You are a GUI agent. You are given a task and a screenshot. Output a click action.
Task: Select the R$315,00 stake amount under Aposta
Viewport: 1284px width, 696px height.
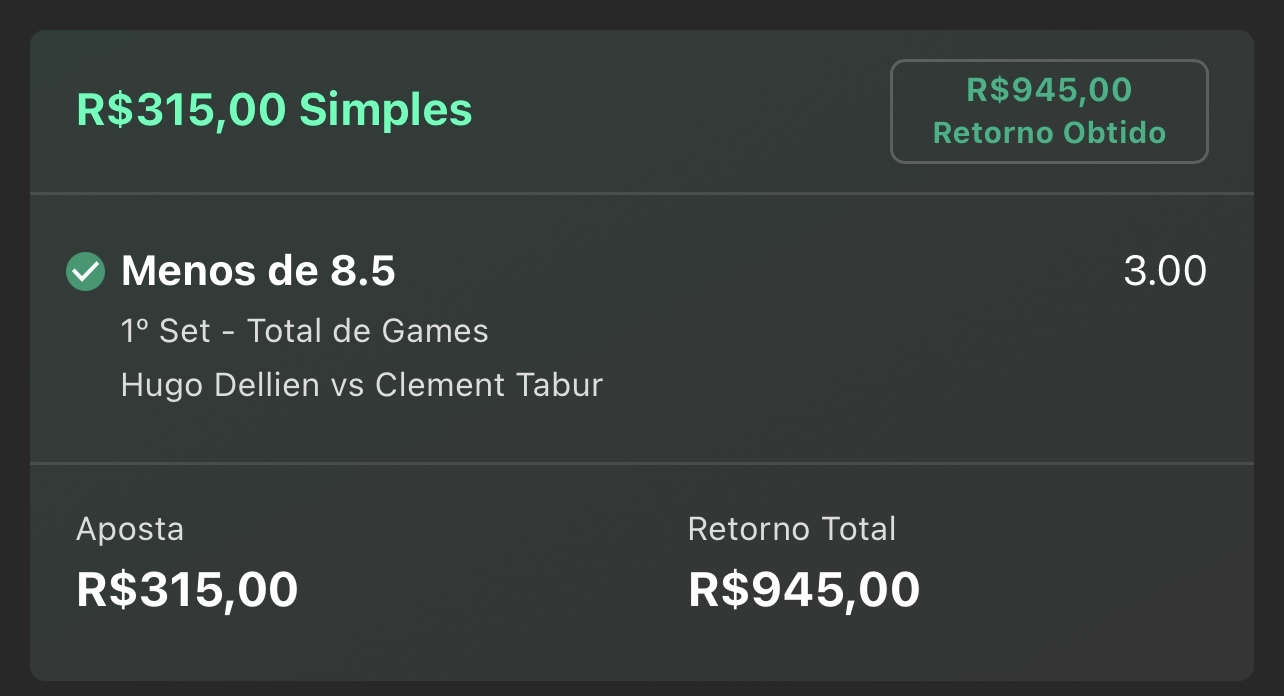(x=187, y=590)
